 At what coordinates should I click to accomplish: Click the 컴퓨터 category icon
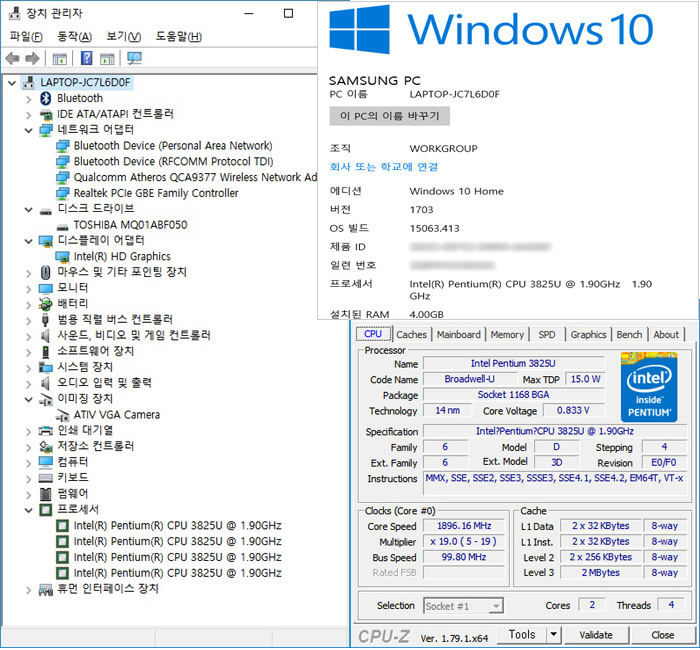[46, 462]
